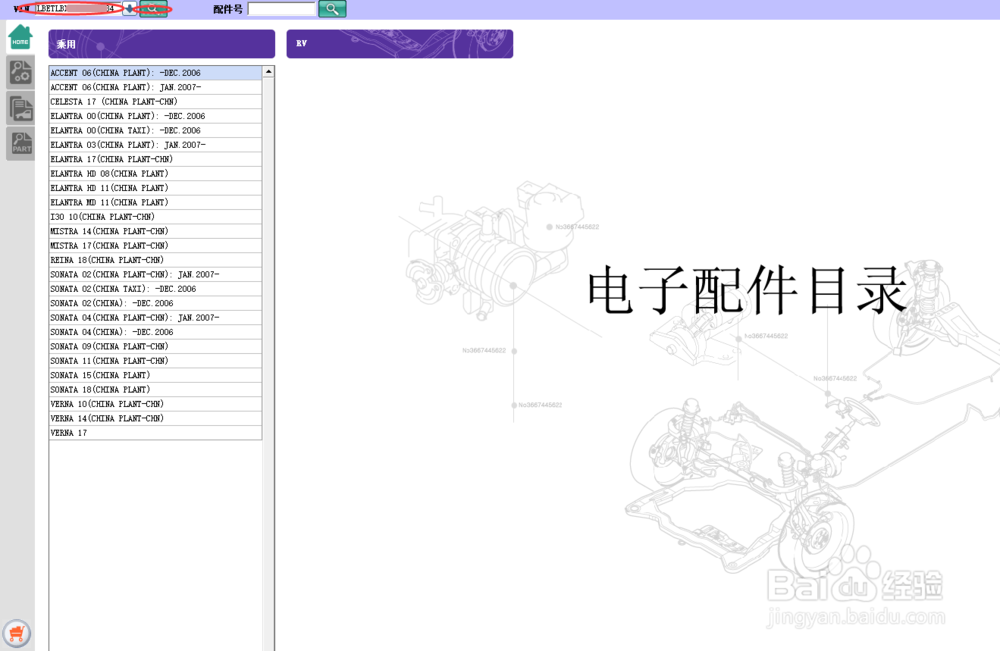Viewport: 1000px width, 651px height.
Task: Select VERNA 17 model row
Action: click(155, 433)
